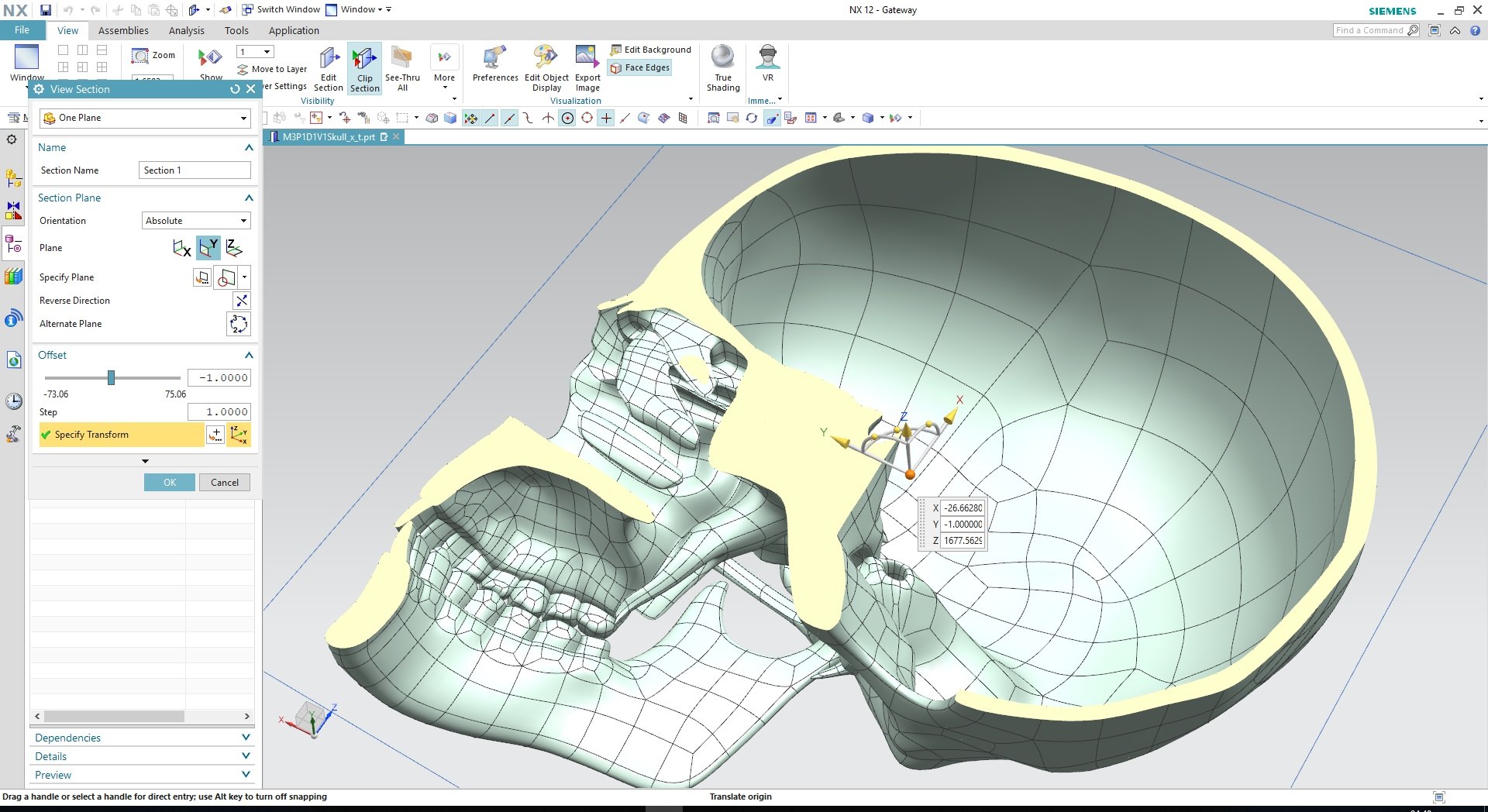The width and height of the screenshot is (1488, 812).
Task: Click the Step value field
Action: pyautogui.click(x=219, y=412)
